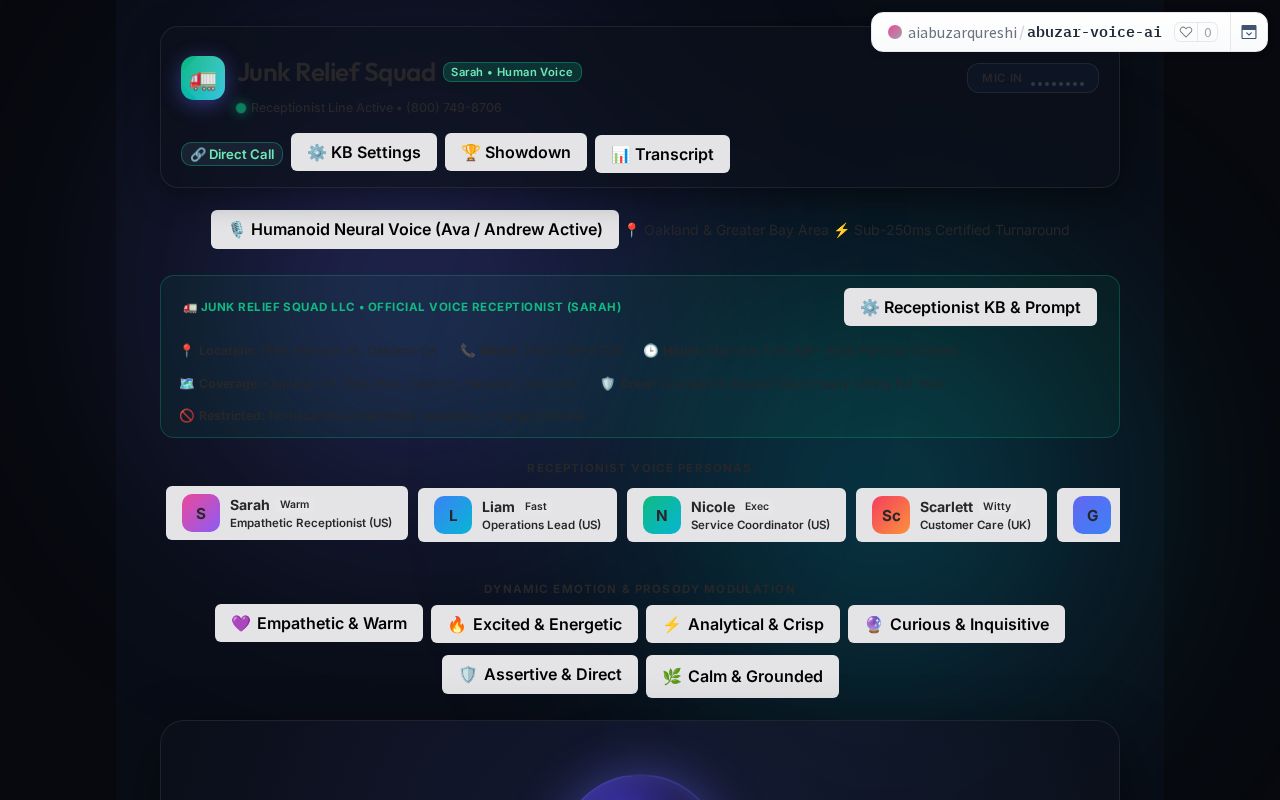Click the Nicole persona N avatar
The height and width of the screenshot is (800, 1280).
click(x=662, y=515)
